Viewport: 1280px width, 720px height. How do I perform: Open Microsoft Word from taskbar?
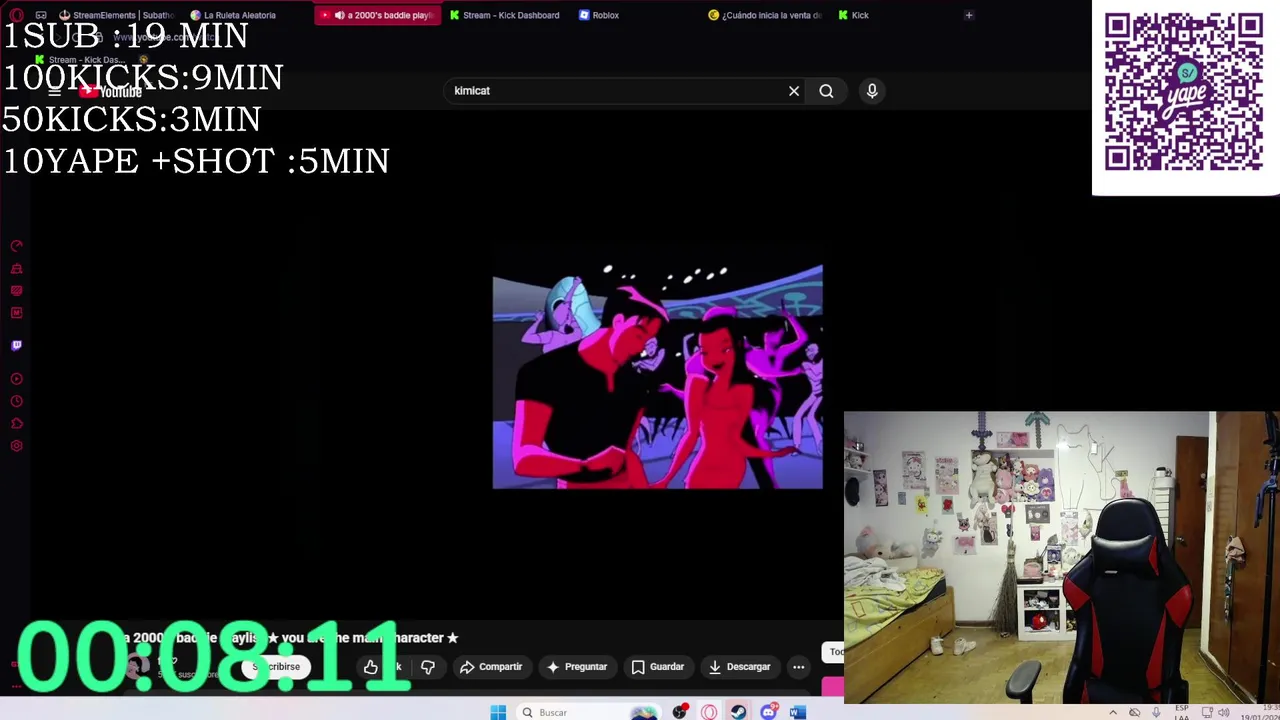pyautogui.click(x=797, y=712)
